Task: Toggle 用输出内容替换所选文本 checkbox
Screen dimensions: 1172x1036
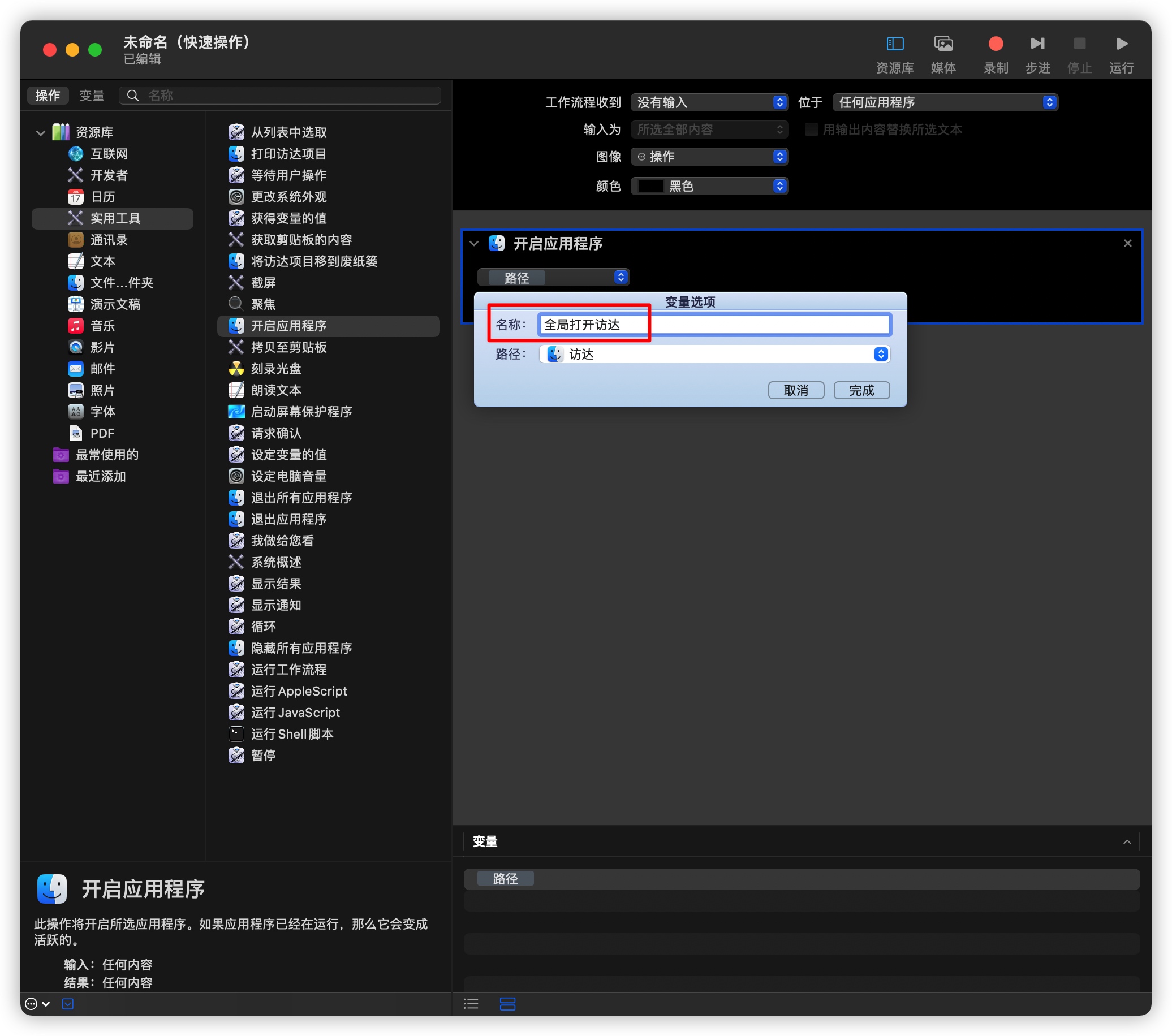Action: pyautogui.click(x=811, y=129)
